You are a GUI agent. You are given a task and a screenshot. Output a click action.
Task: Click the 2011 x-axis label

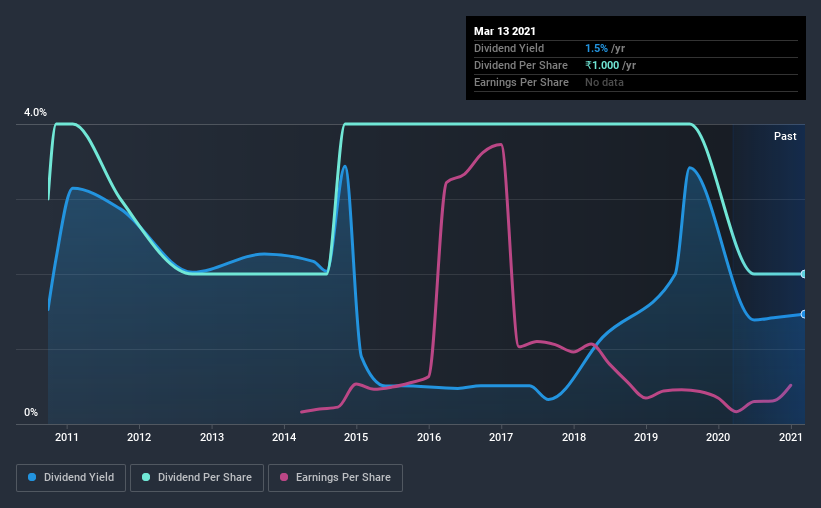click(x=66, y=437)
